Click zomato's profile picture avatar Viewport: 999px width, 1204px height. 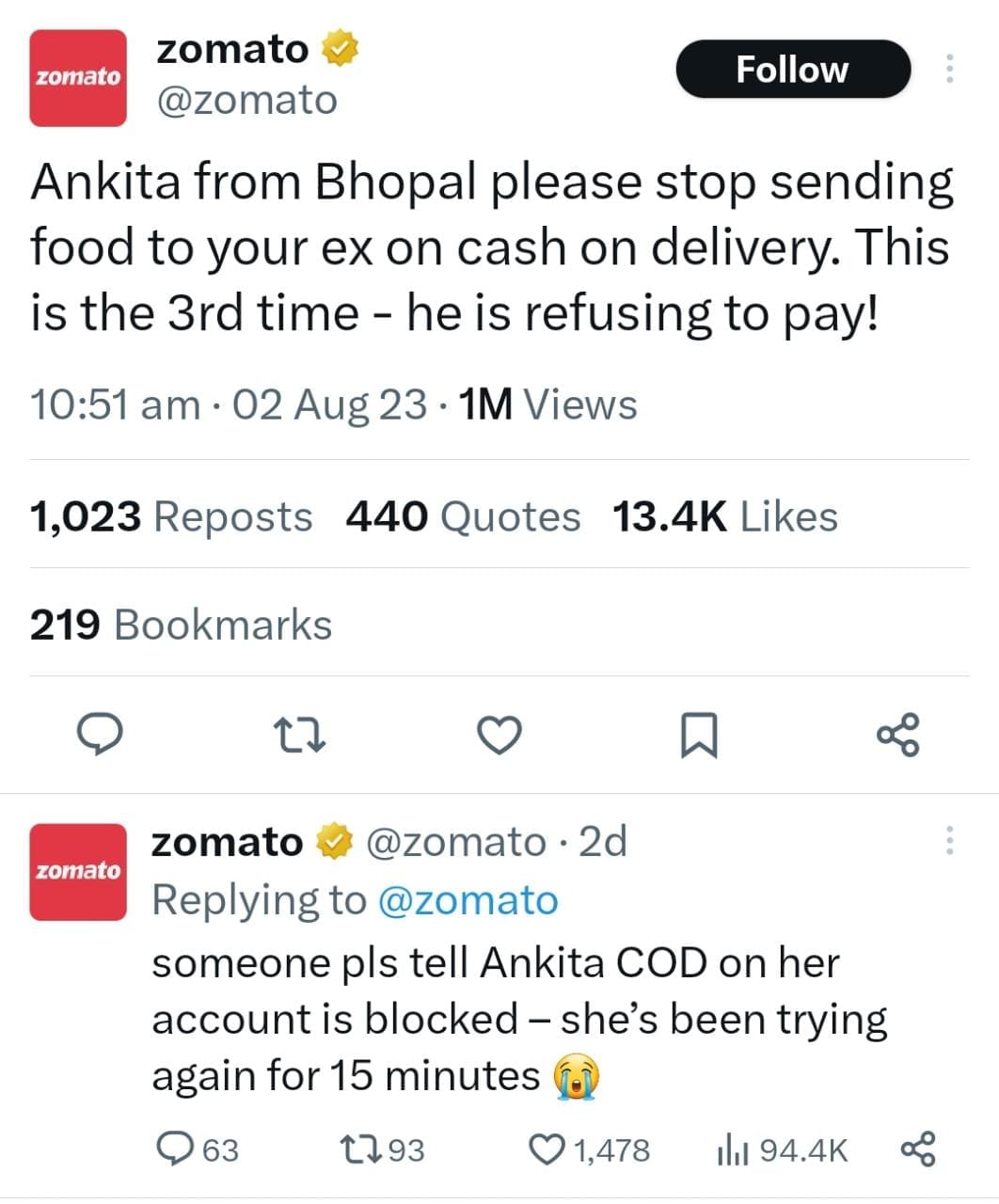coord(78,76)
